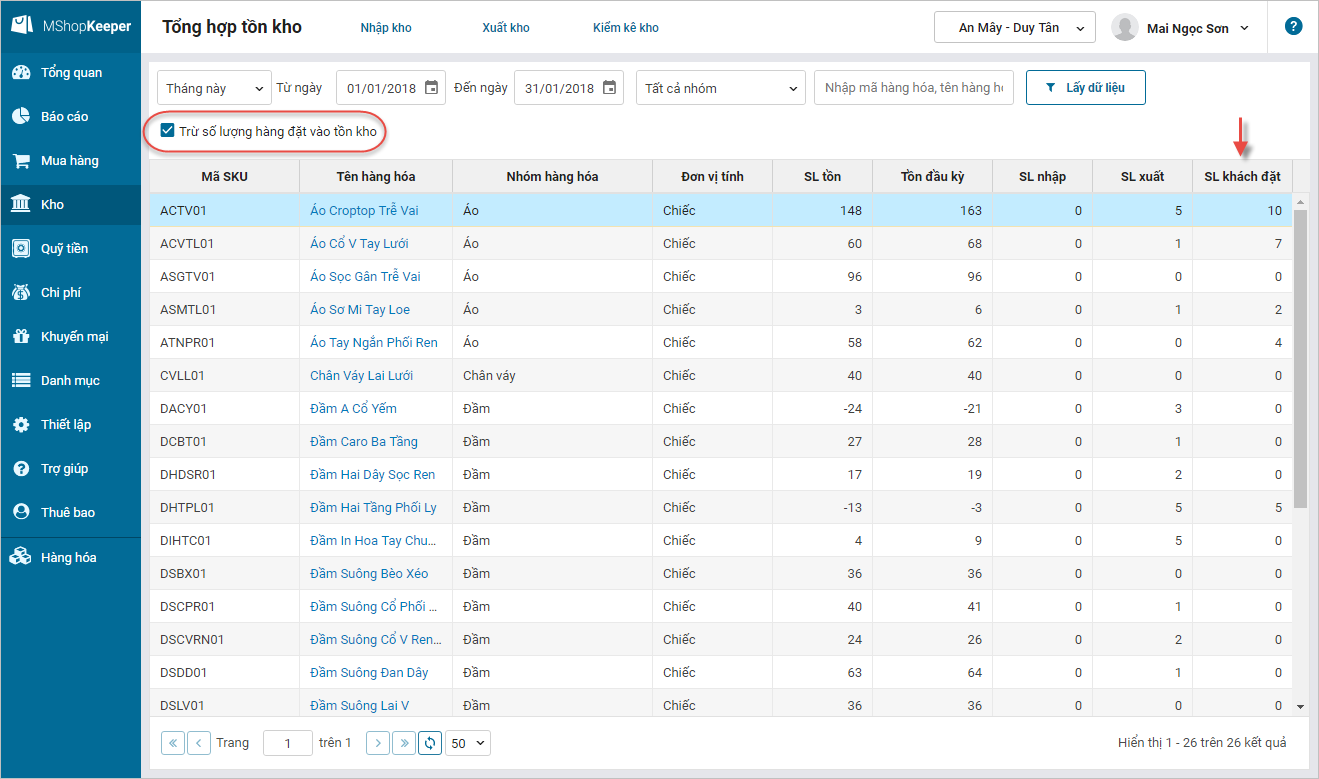Open Hàng hóa in the sidebar
This screenshot has width=1319, height=779.
[68, 557]
